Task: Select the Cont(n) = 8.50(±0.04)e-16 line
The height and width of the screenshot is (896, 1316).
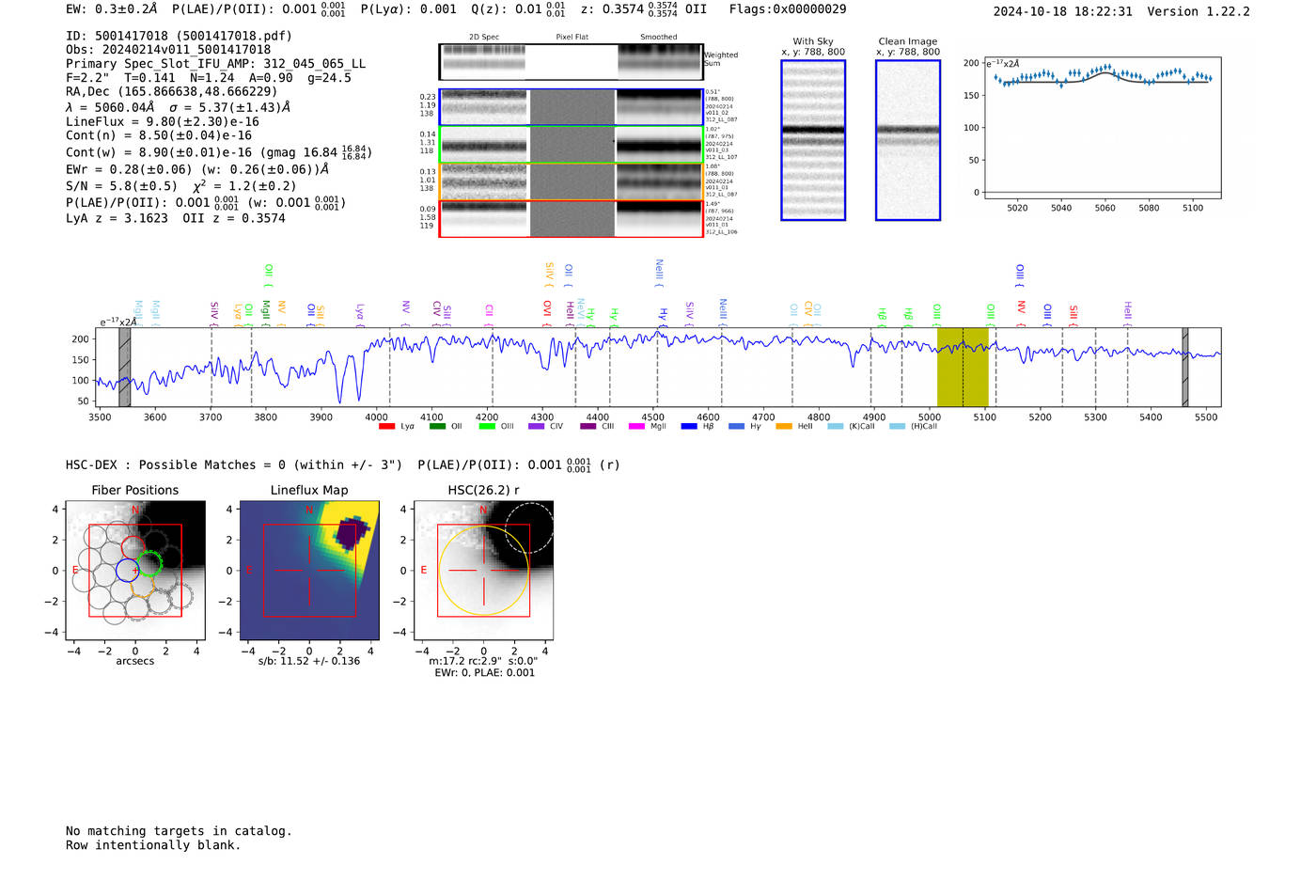Action: point(159,135)
